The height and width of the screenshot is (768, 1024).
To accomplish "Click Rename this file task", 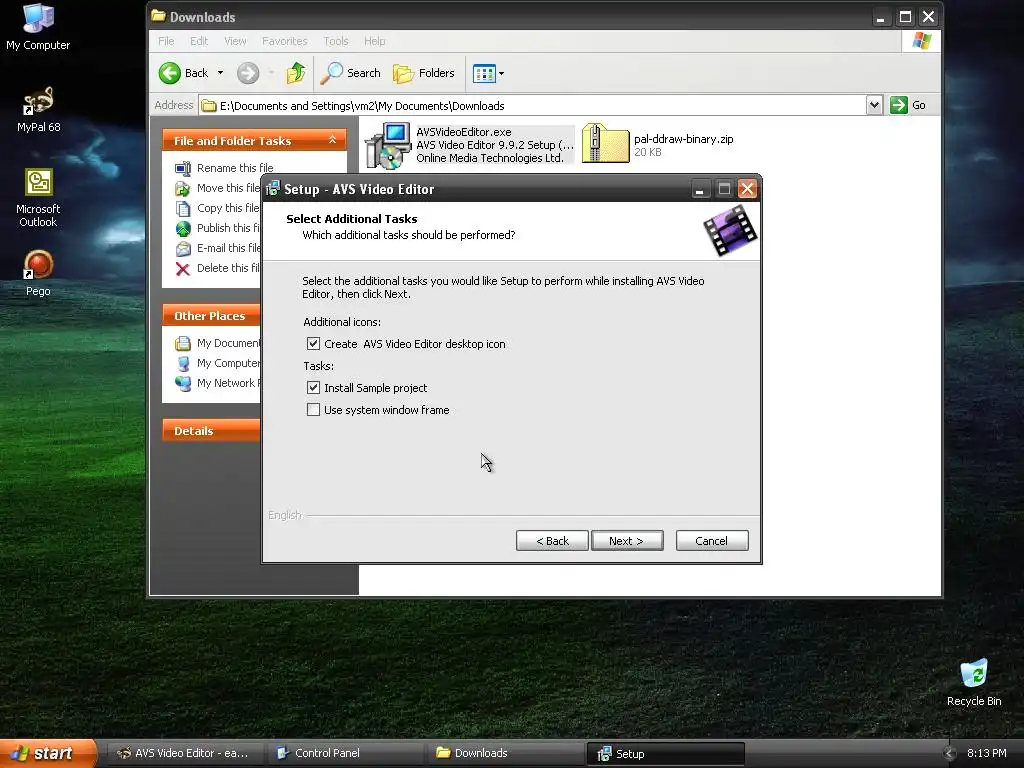I will pyautogui.click(x=224, y=168).
